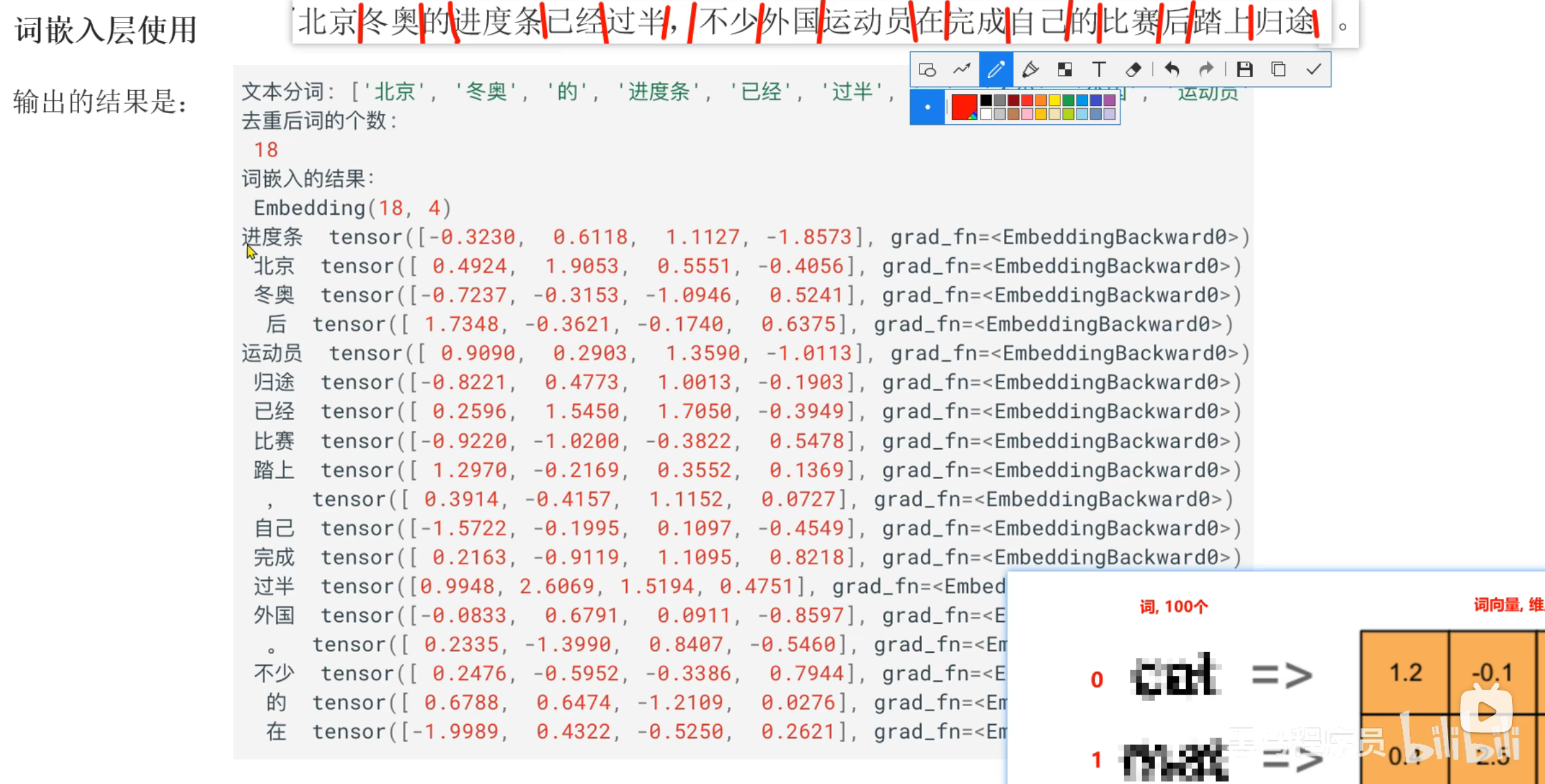Redo the annotation with forward arrow

click(x=1206, y=69)
